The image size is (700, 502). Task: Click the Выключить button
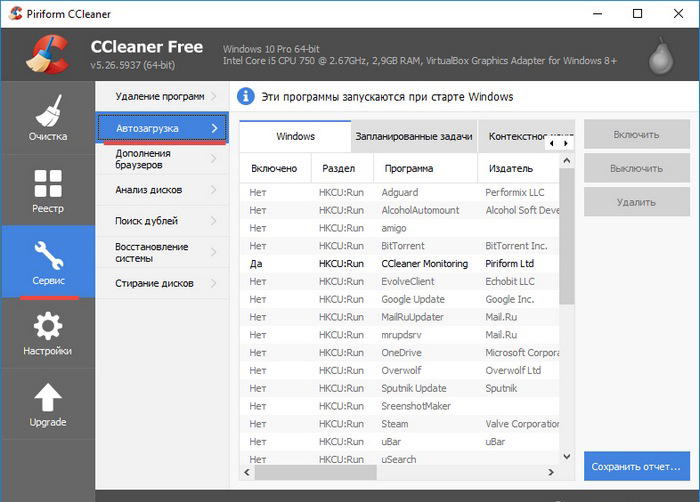637,168
